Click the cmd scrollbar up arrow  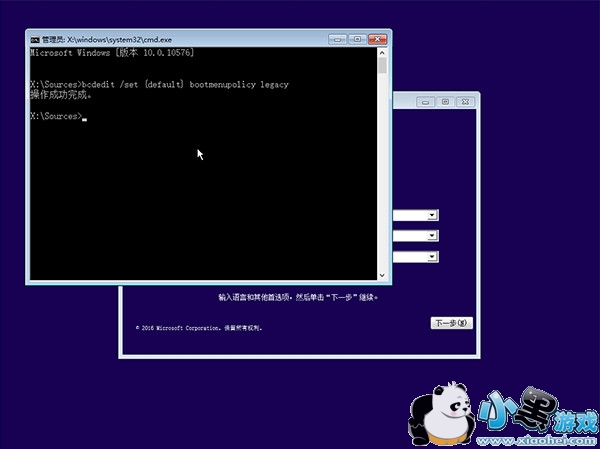click(x=382, y=52)
